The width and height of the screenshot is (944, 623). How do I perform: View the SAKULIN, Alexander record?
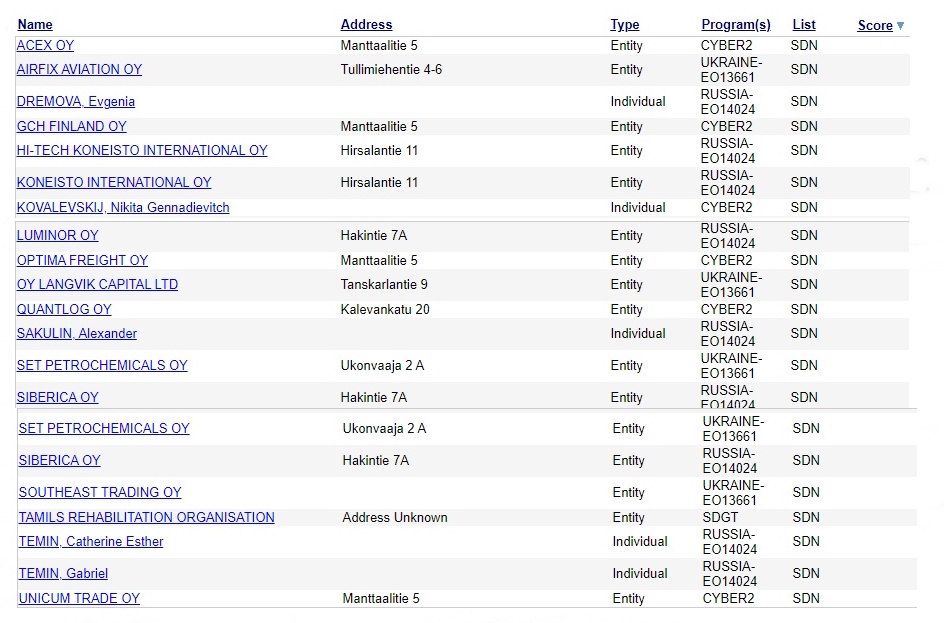77,333
